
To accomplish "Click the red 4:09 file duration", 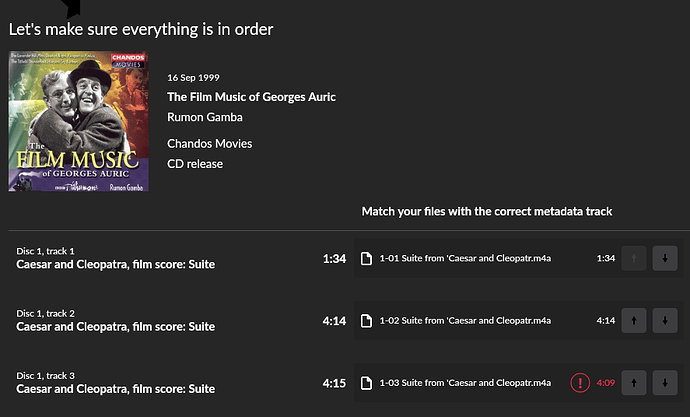I will point(605,383).
